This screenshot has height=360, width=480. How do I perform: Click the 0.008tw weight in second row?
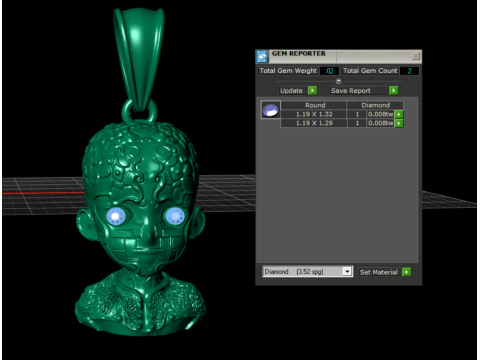coord(381,123)
